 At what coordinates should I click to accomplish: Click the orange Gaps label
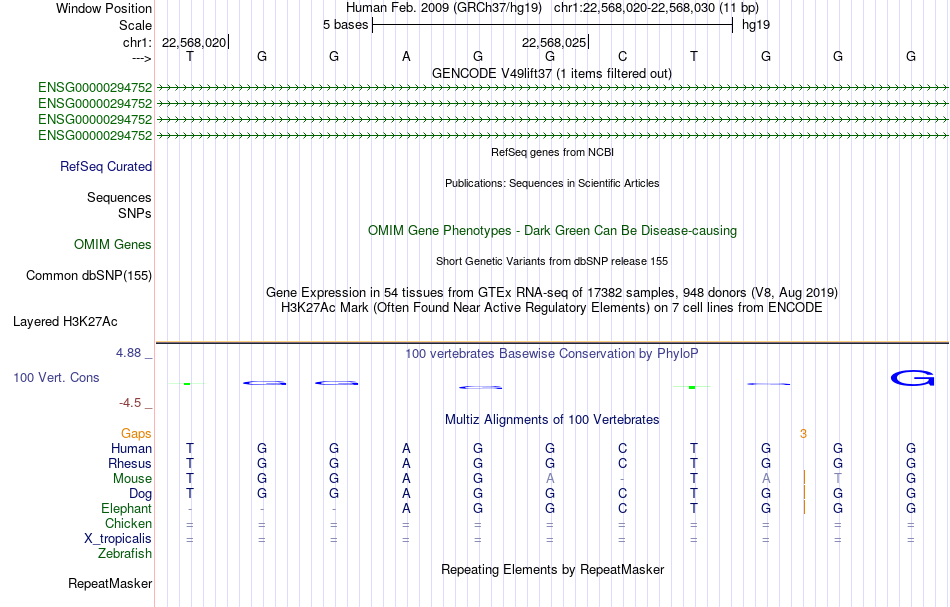pyautogui.click(x=136, y=434)
